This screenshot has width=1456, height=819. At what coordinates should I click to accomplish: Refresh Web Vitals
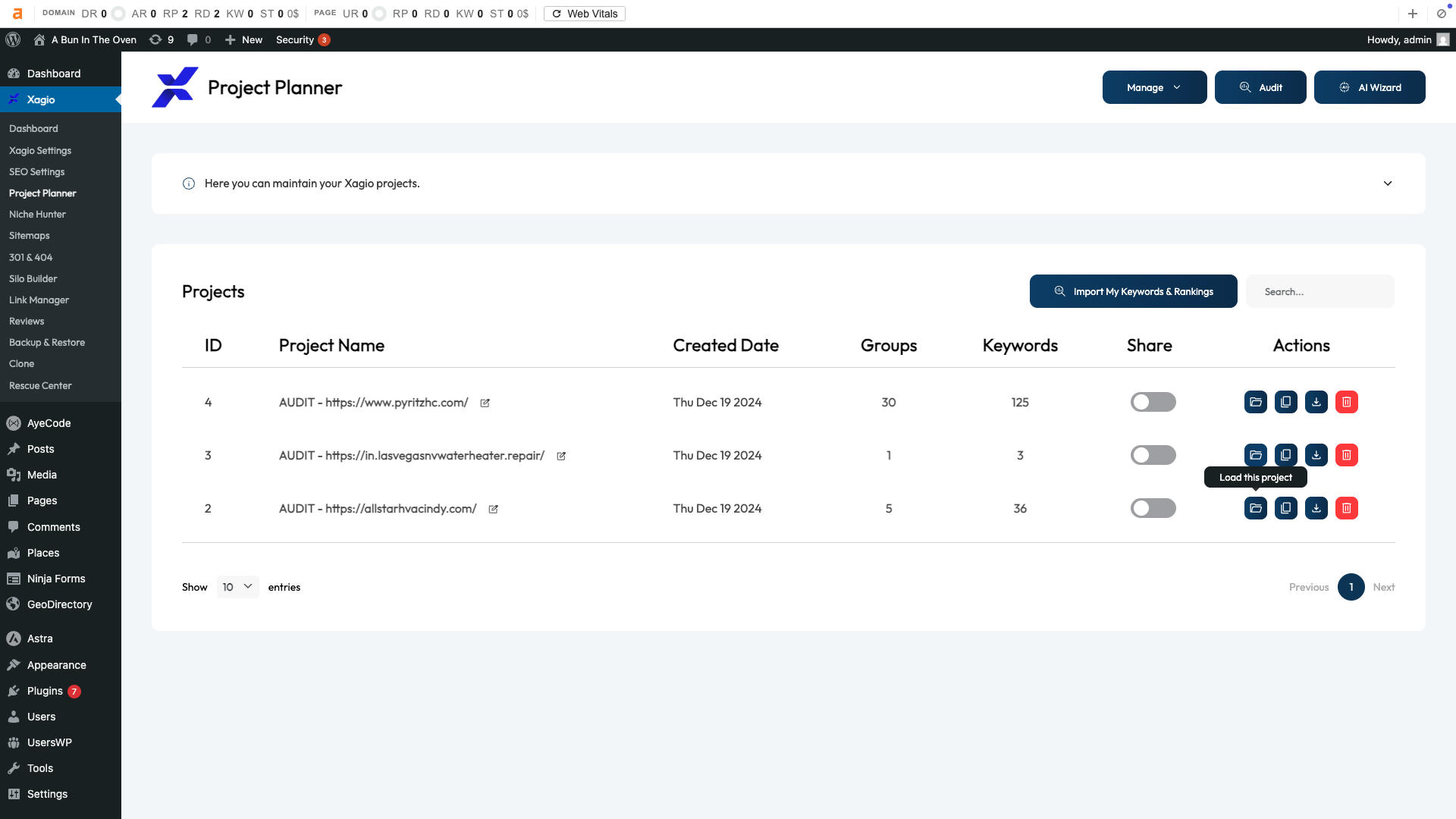pos(585,14)
